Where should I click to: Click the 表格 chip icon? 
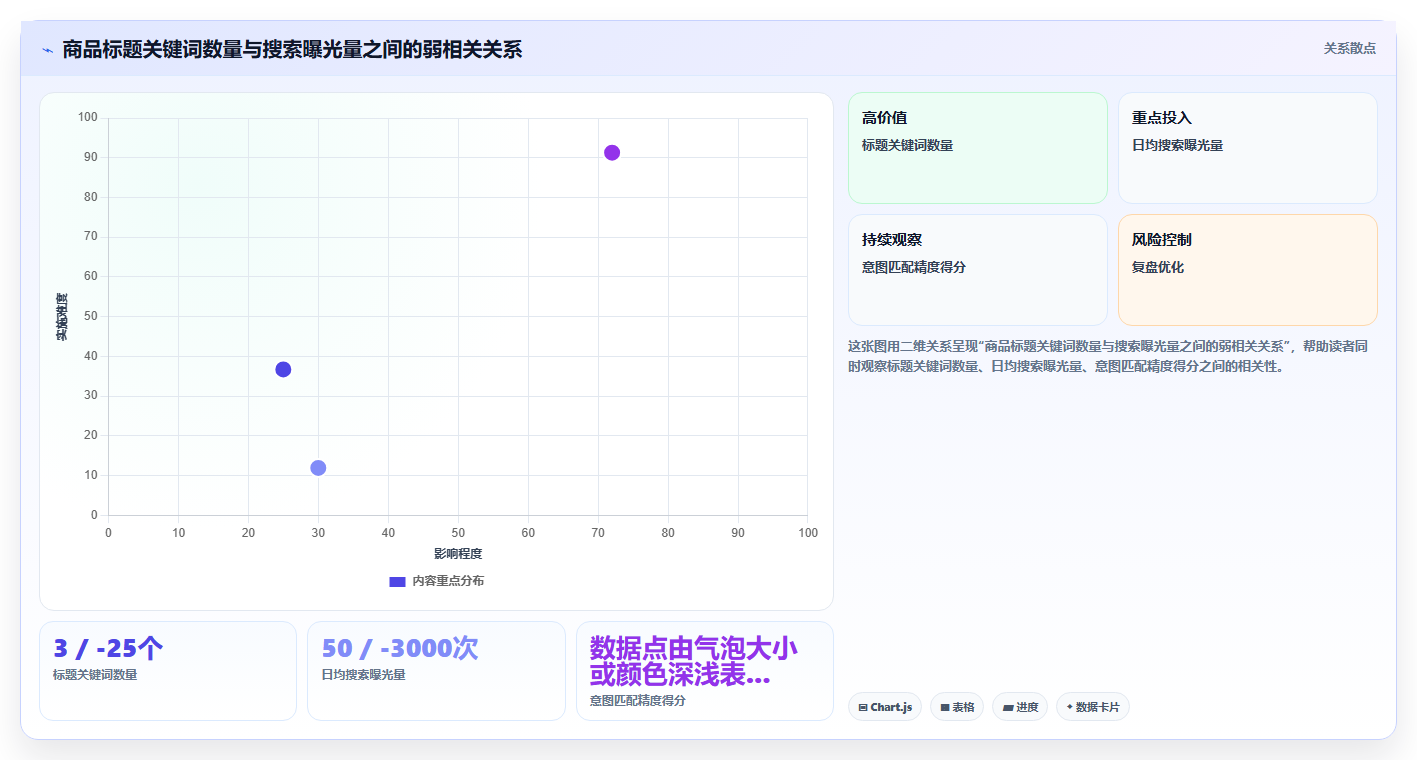[x=945, y=707]
